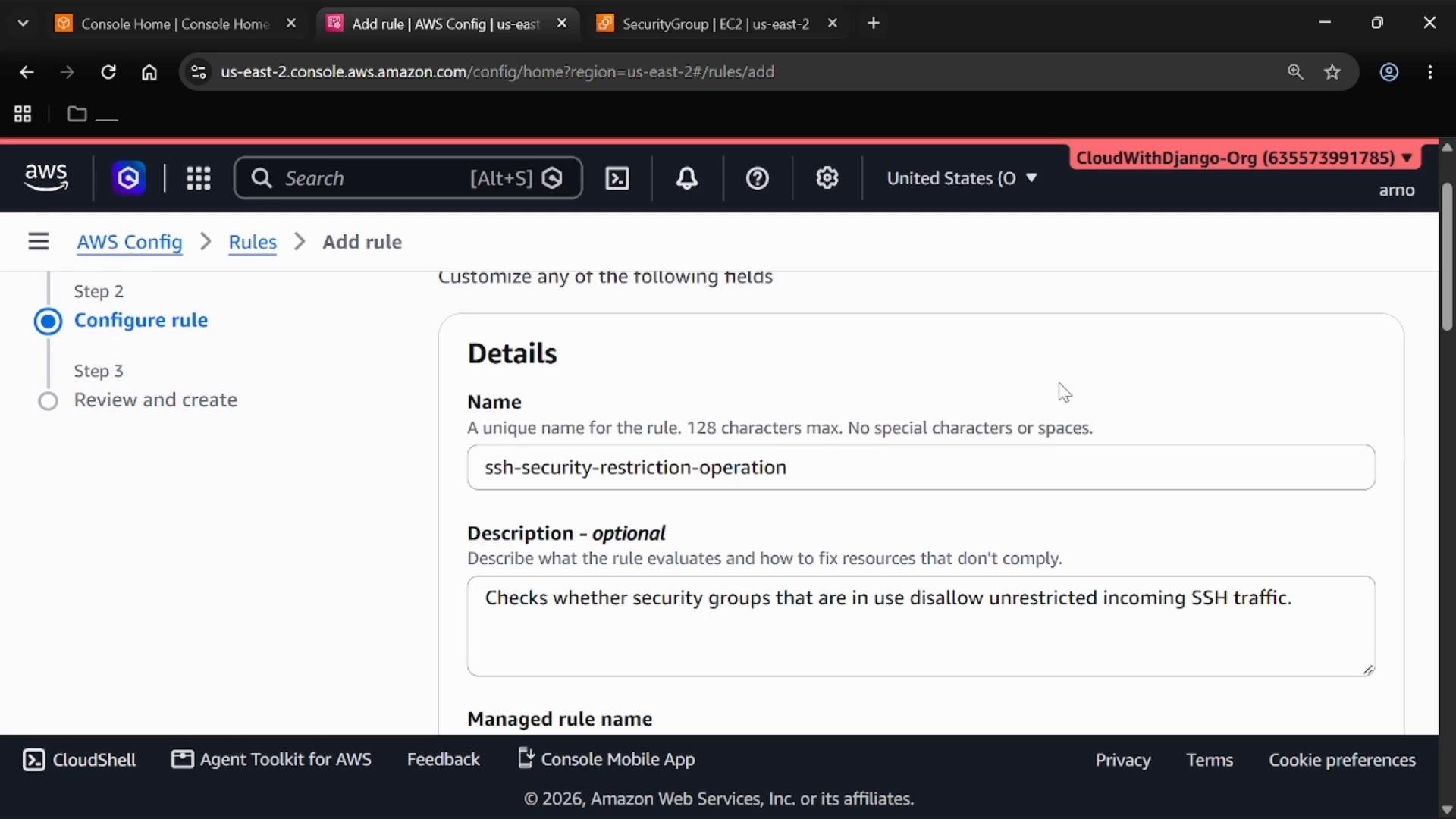Click the browser forward arrow
The height and width of the screenshot is (819, 1456).
pyautogui.click(x=67, y=72)
